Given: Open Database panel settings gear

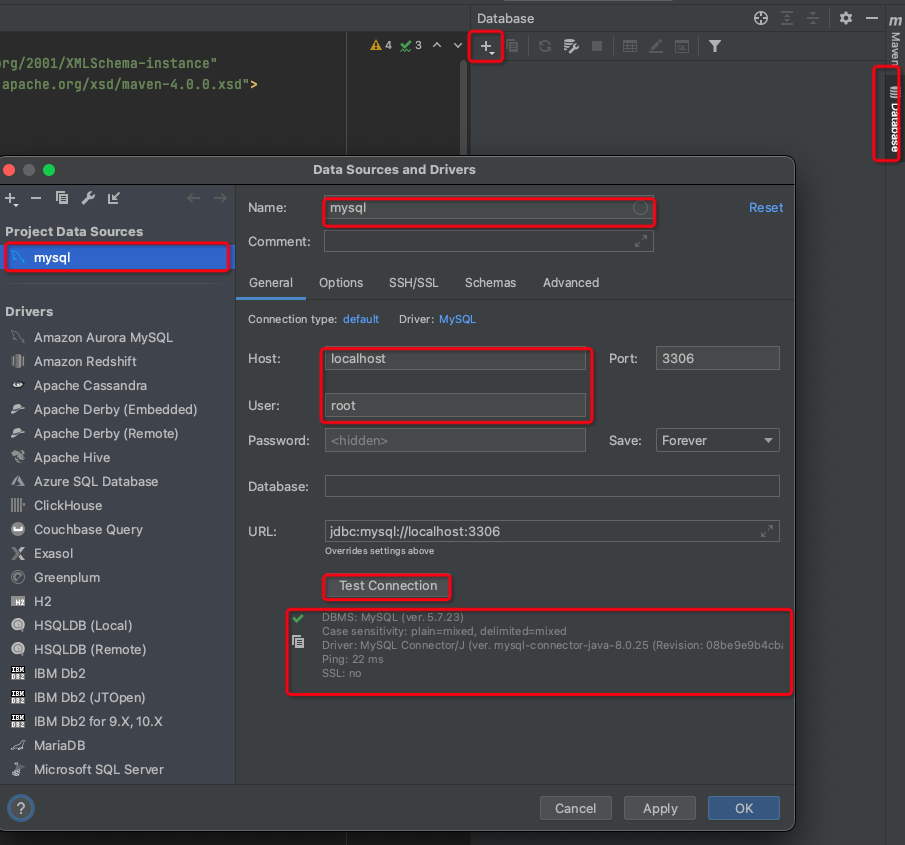Looking at the screenshot, I should coord(846,18).
